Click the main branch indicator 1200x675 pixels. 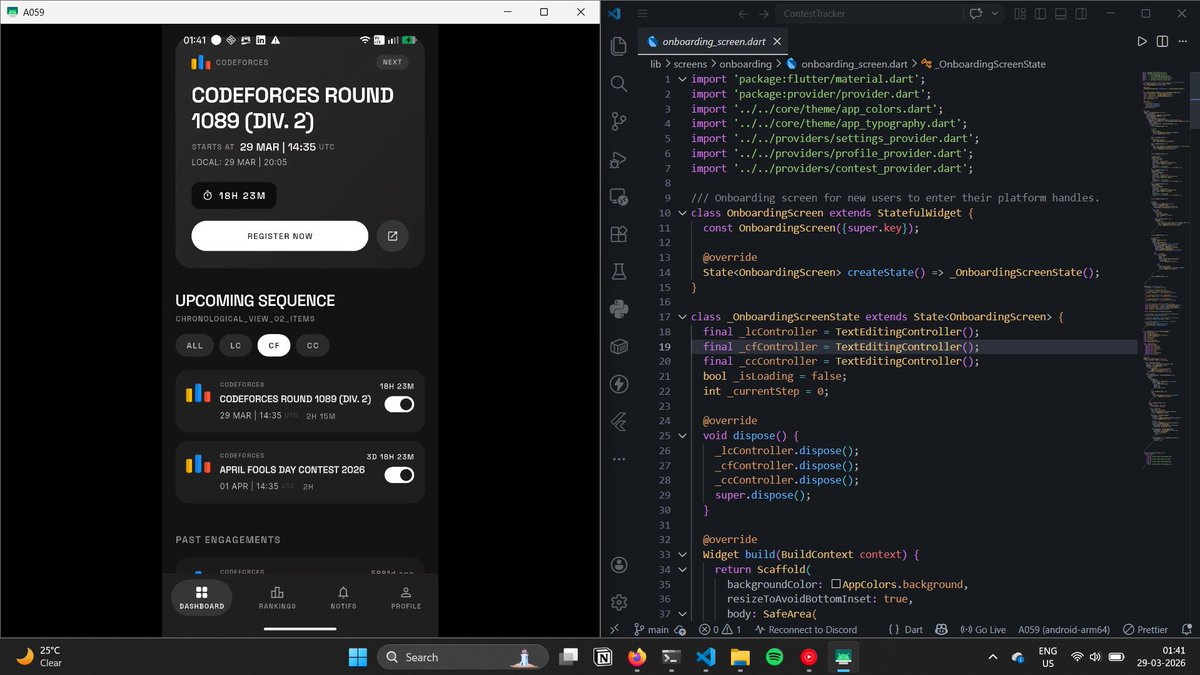[x=650, y=630]
